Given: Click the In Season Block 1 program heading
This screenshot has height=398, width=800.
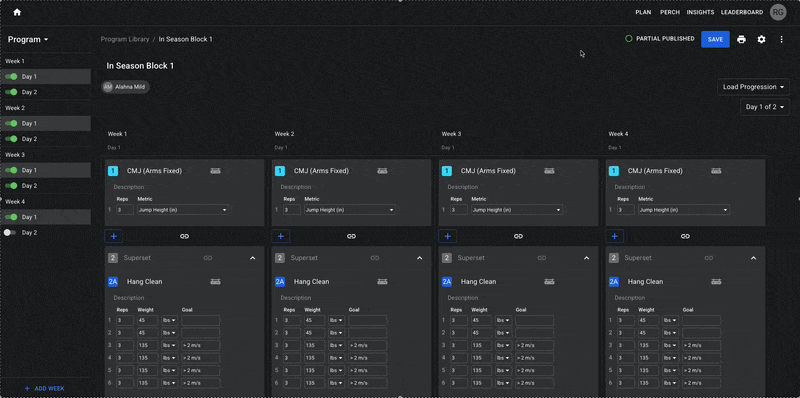Looking at the screenshot, I should [140, 66].
